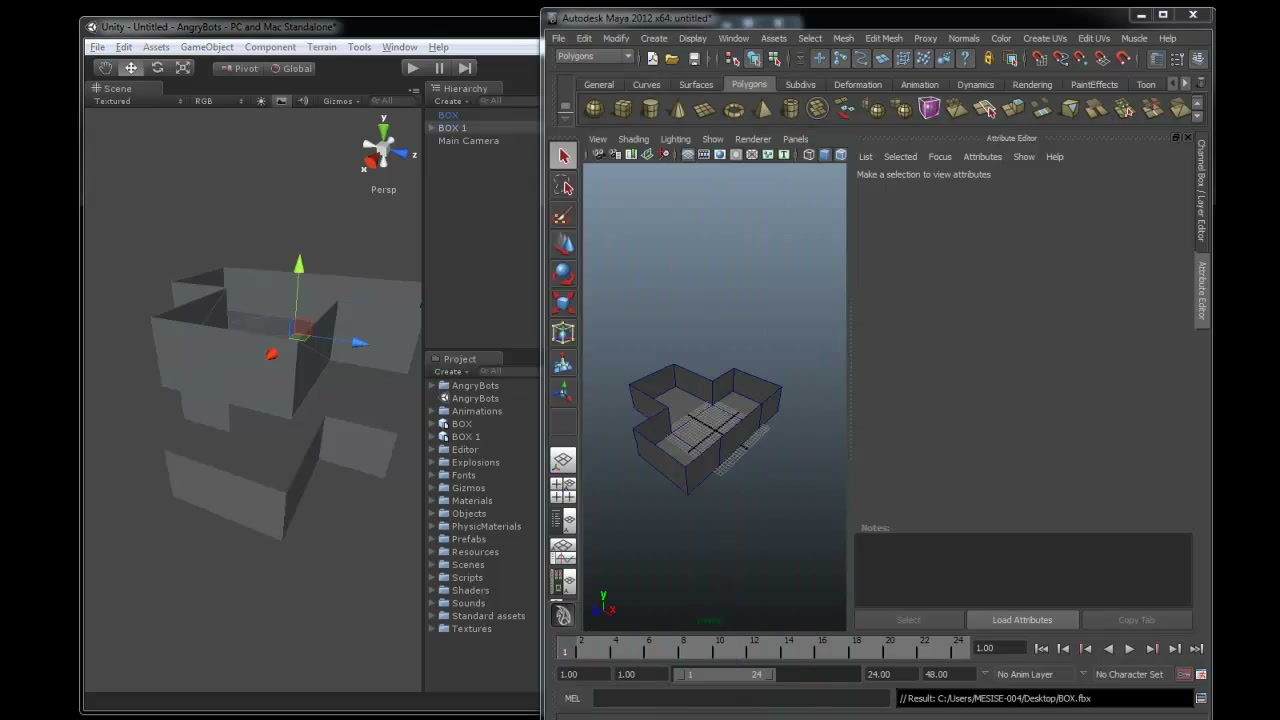This screenshot has height=720, width=1280.
Task: Toggle Unity Global handle rotation
Action: [292, 68]
